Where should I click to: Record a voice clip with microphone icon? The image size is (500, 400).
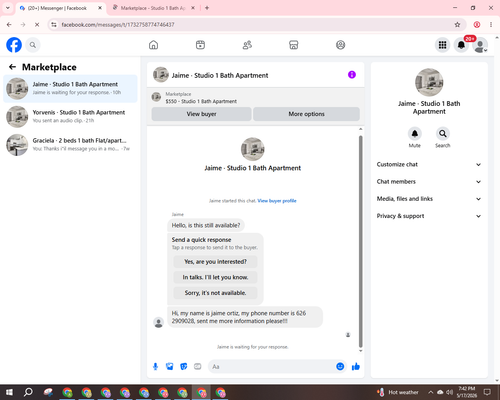(x=155, y=367)
